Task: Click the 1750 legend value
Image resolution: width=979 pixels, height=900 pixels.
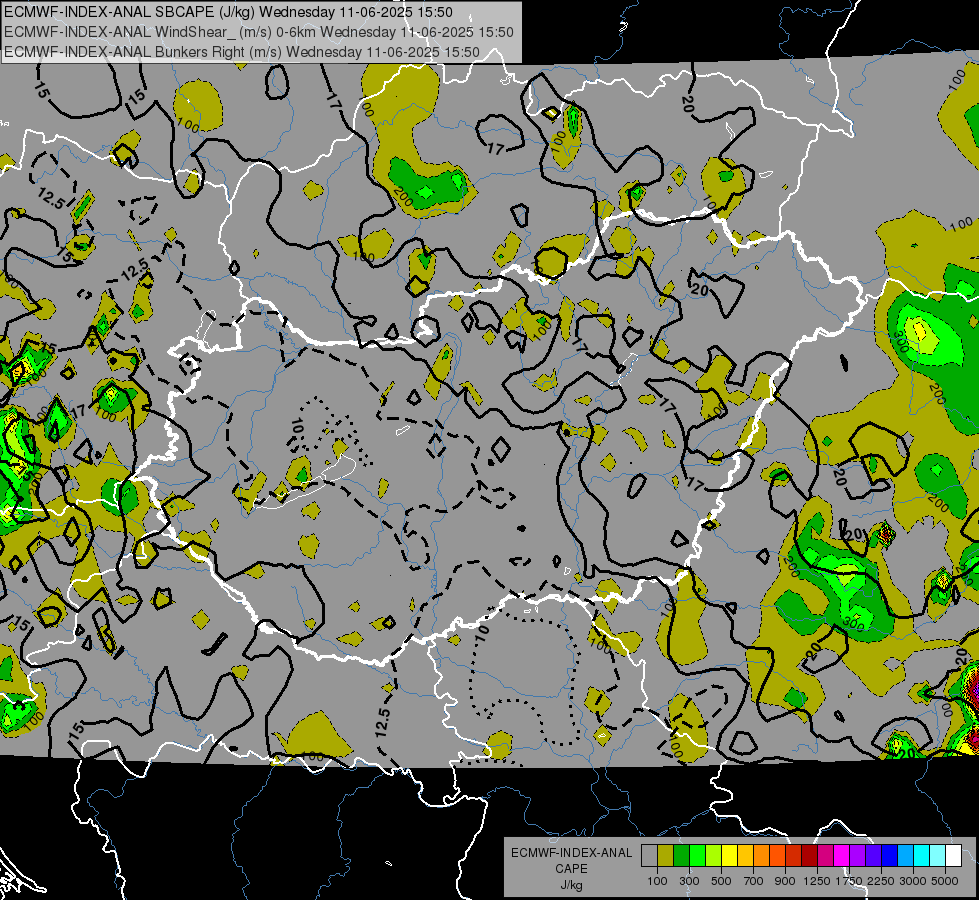Action: (x=849, y=881)
